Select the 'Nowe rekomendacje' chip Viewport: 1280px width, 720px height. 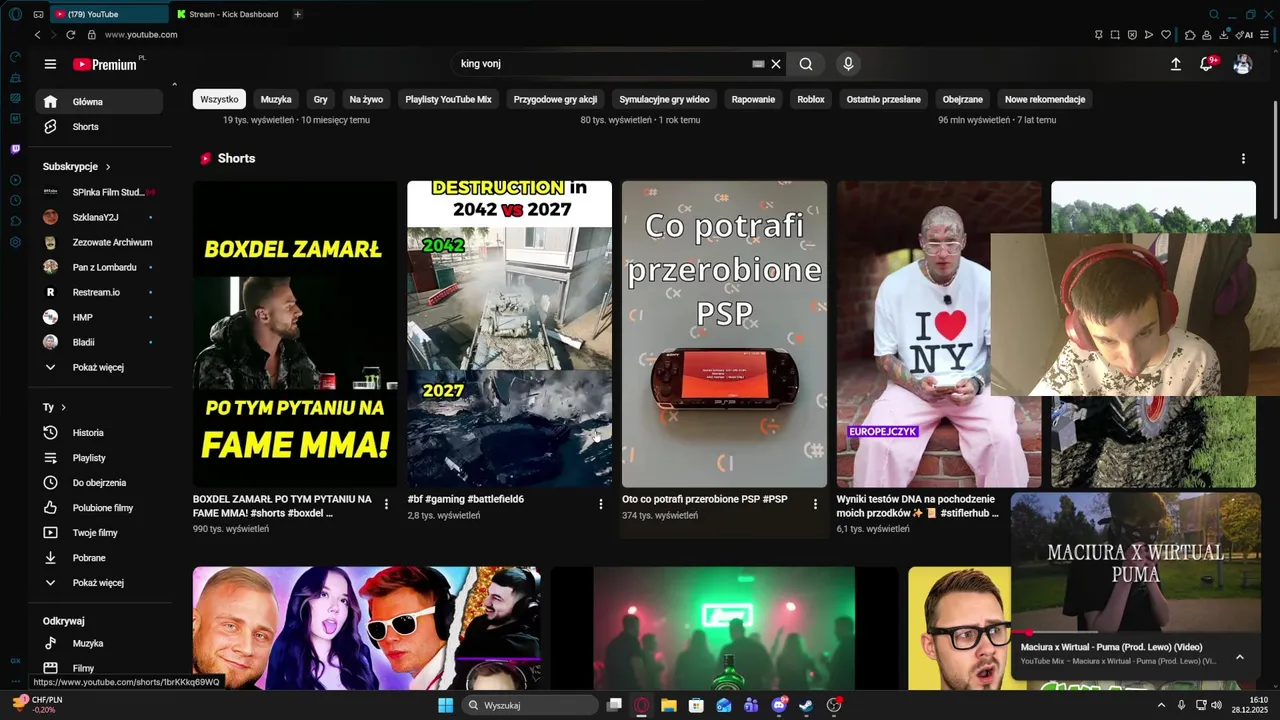click(1045, 99)
